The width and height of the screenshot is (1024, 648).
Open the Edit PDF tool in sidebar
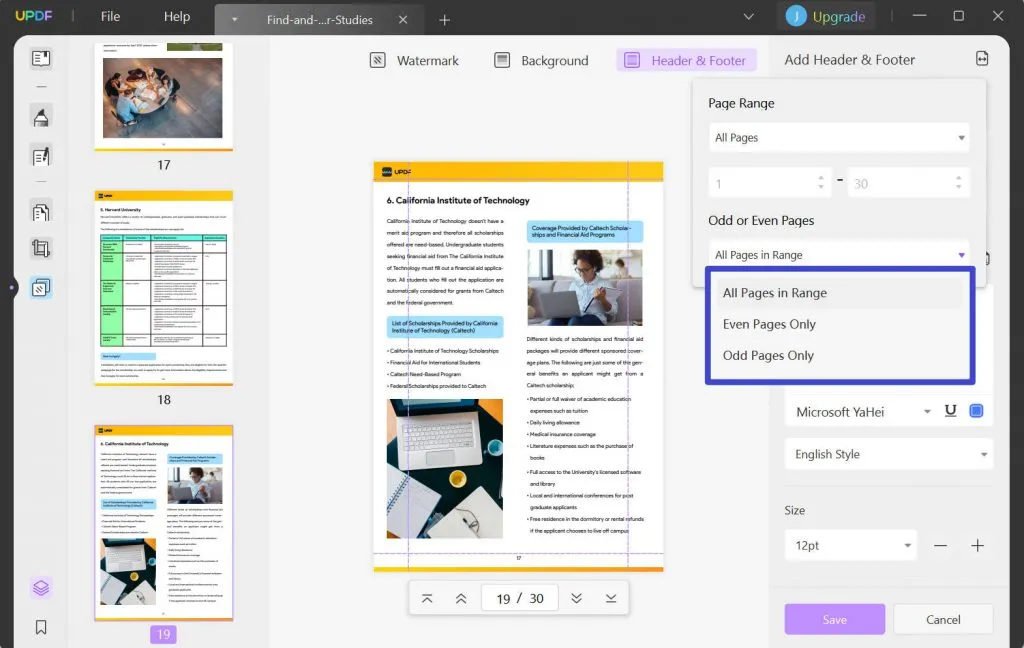pyautogui.click(x=40, y=157)
